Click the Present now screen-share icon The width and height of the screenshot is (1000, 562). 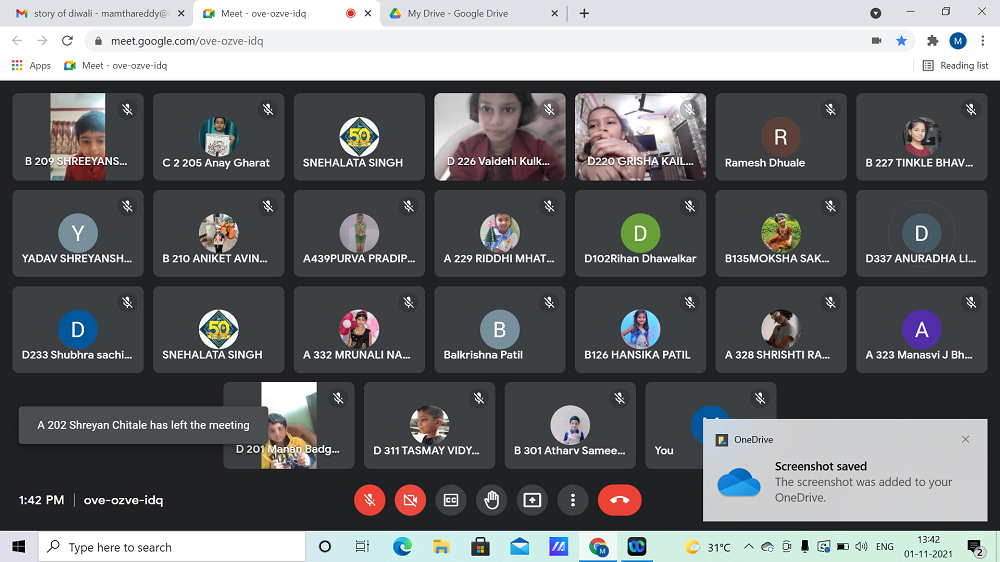(x=532, y=500)
